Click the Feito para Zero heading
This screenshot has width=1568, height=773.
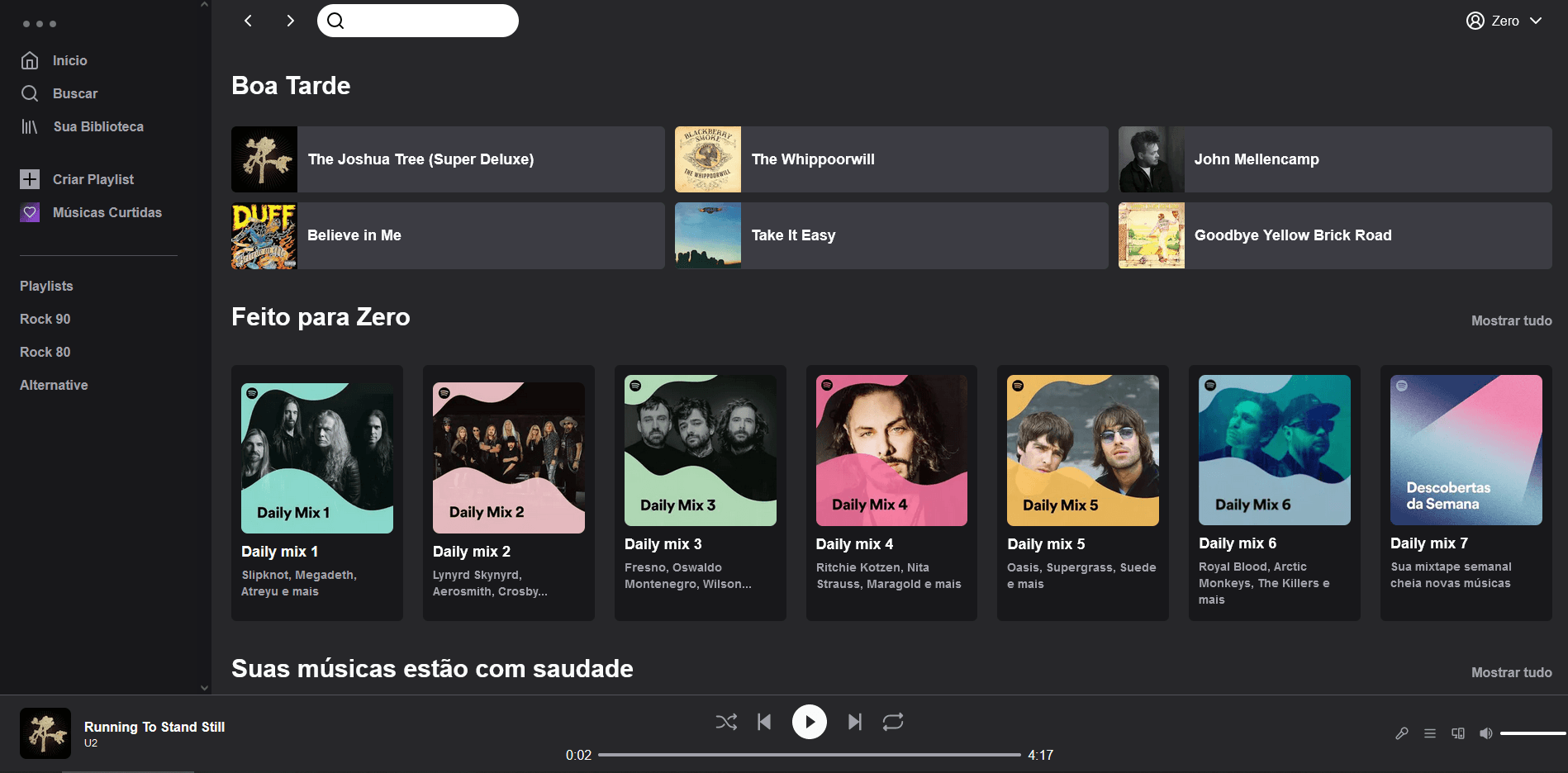click(321, 317)
